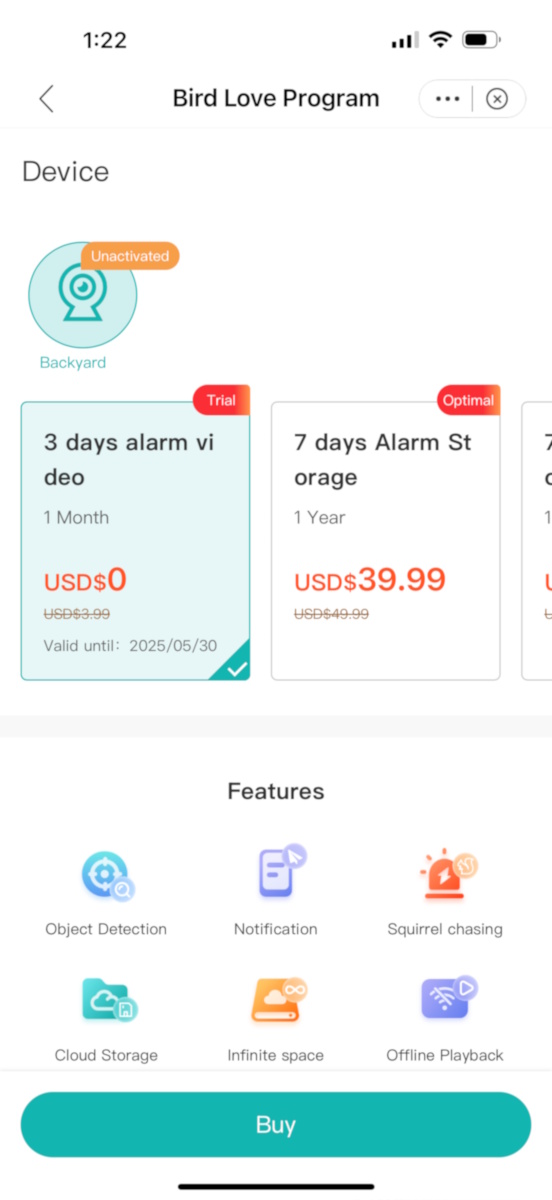The image size is (552, 1200).
Task: Open the three-dots more options menu
Action: 448,99
